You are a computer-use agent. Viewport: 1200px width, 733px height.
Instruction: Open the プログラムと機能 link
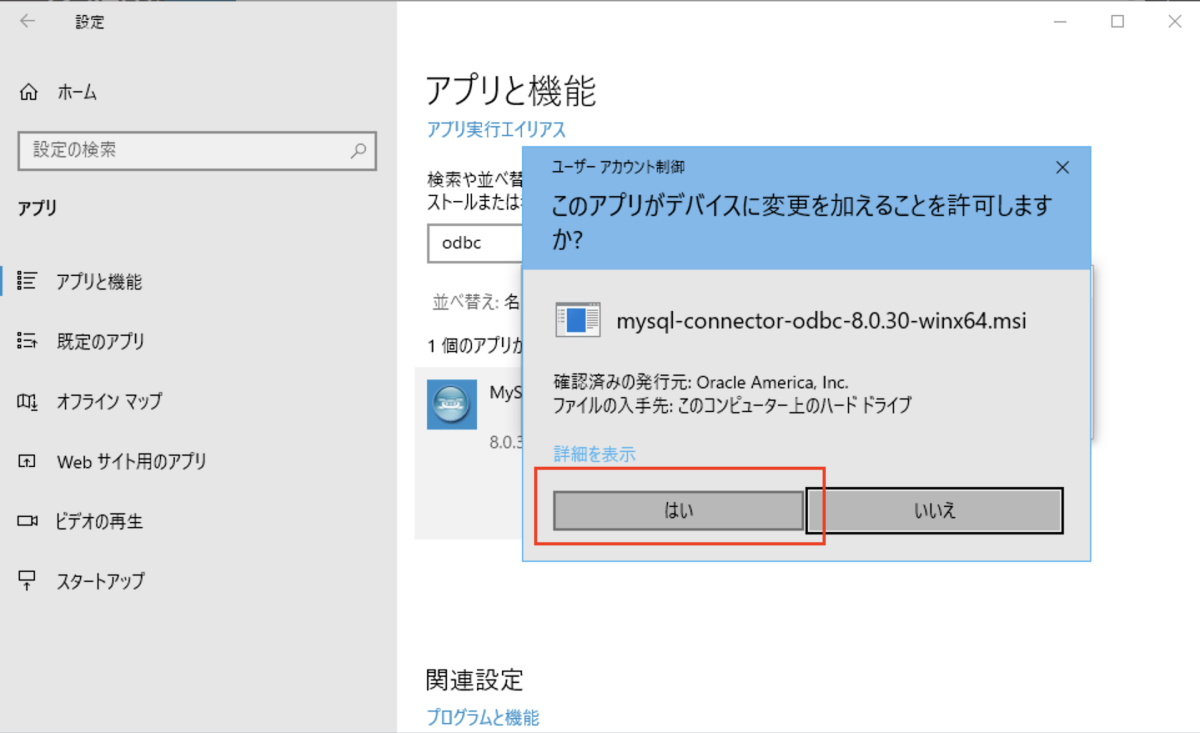coord(483,717)
